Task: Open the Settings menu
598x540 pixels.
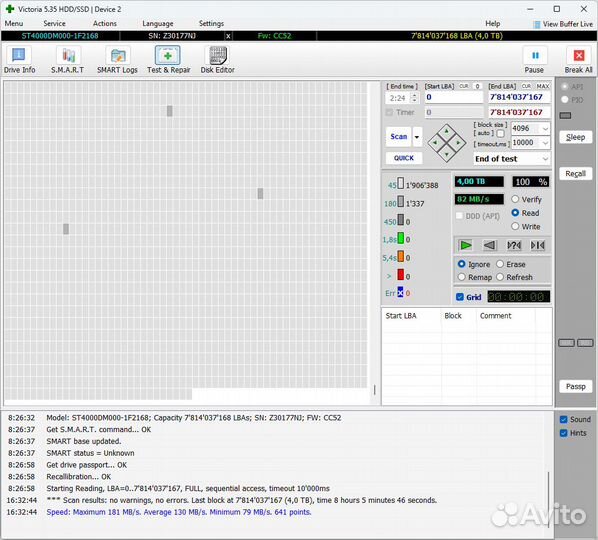Action: [211, 24]
